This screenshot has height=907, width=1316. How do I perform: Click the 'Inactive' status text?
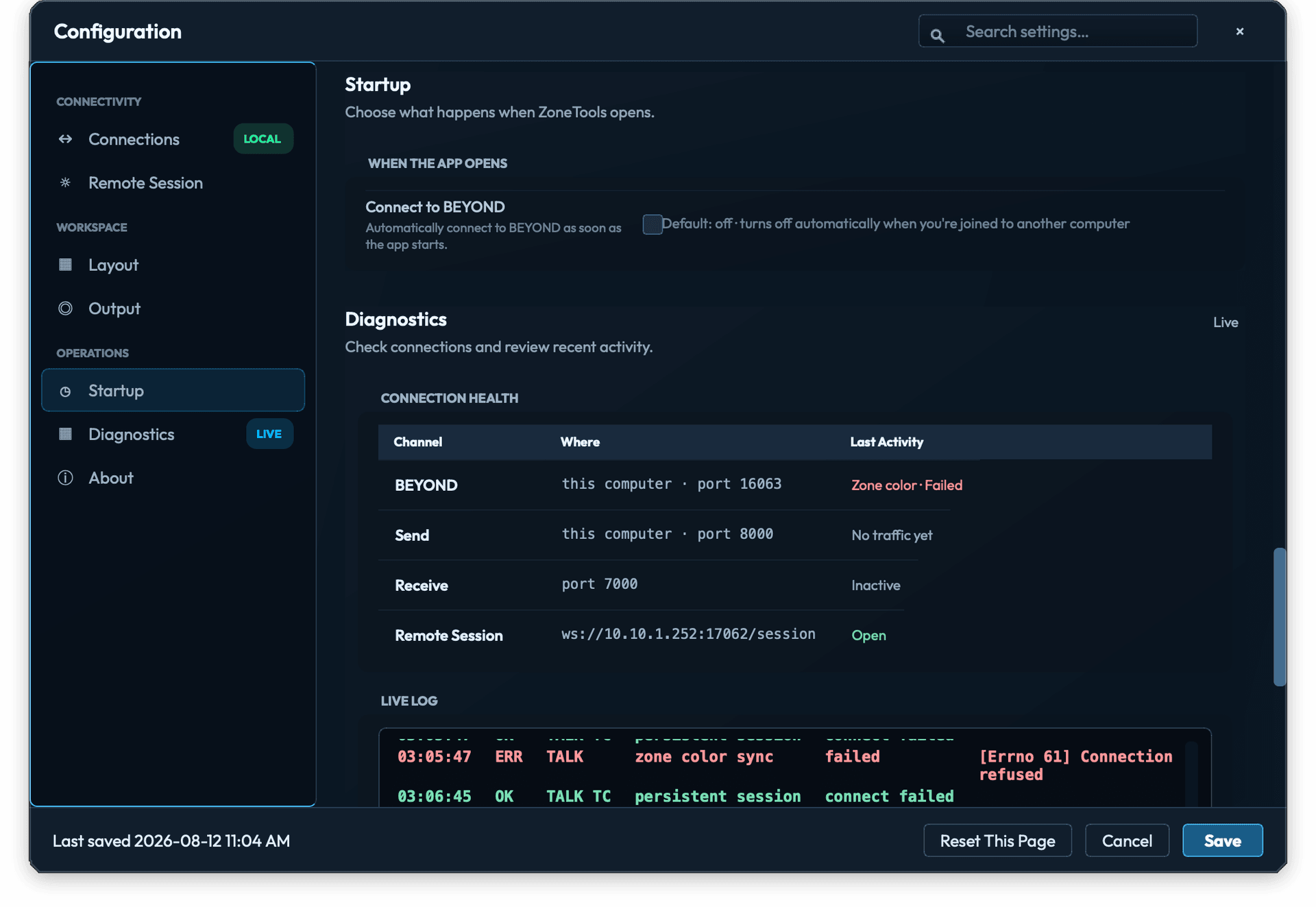pos(875,585)
